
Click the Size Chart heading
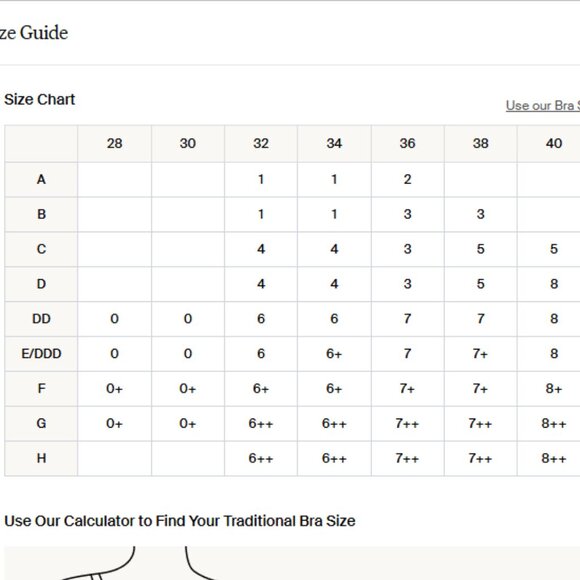[x=40, y=100]
